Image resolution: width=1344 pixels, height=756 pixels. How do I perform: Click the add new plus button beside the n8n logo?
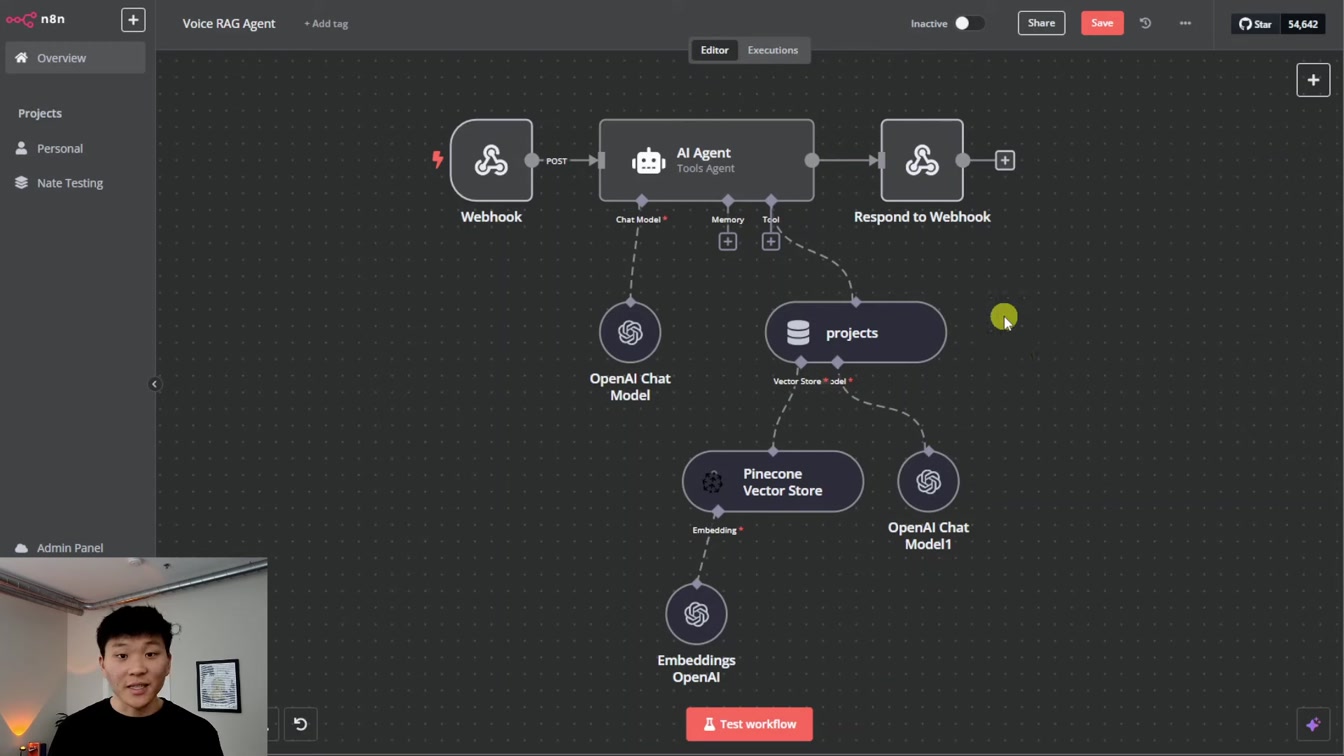(133, 20)
